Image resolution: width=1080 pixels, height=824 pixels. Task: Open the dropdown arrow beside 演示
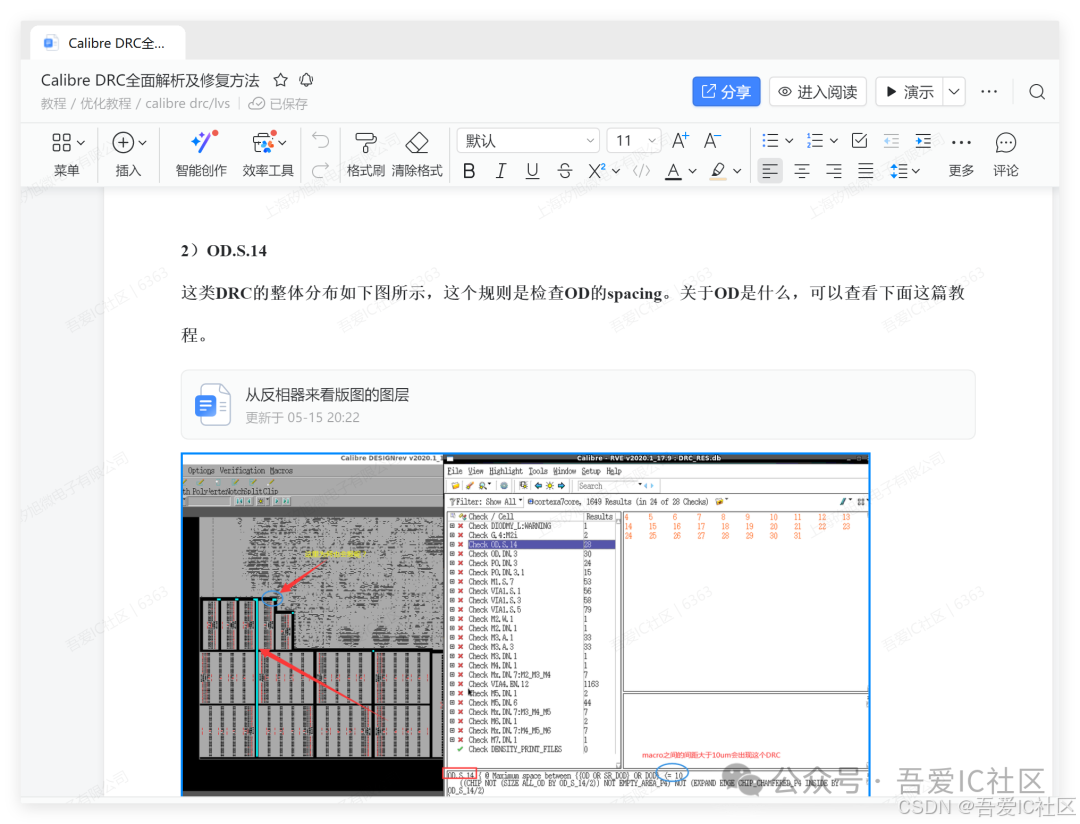point(954,92)
